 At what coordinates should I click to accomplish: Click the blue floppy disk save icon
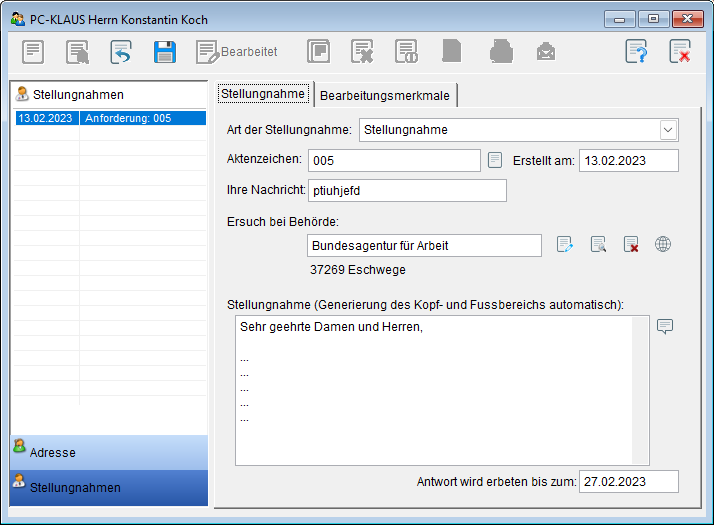pos(165,52)
